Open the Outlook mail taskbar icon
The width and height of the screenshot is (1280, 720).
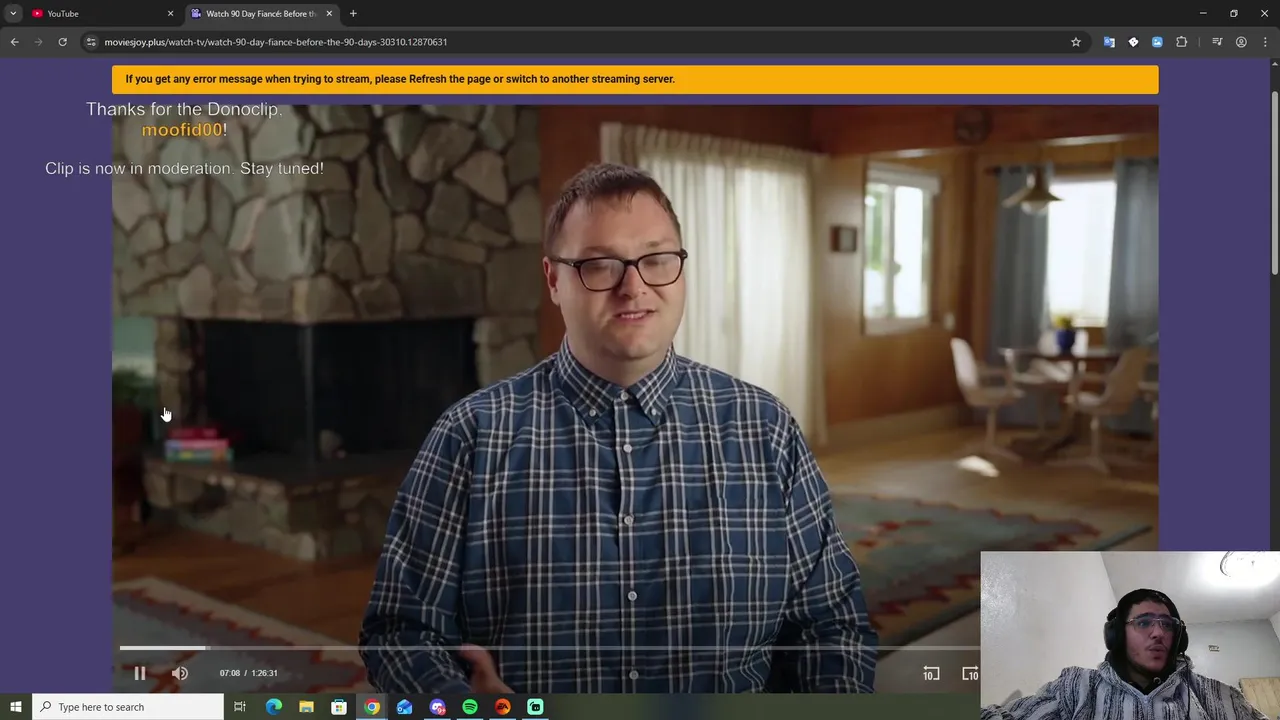pyautogui.click(x=404, y=707)
